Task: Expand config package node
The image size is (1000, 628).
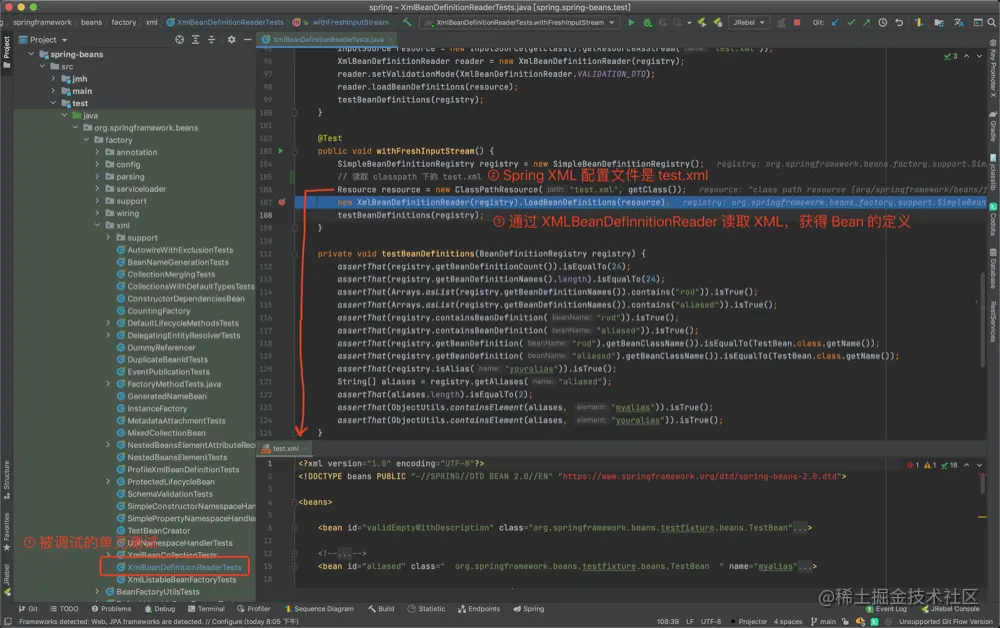Action: point(97,164)
